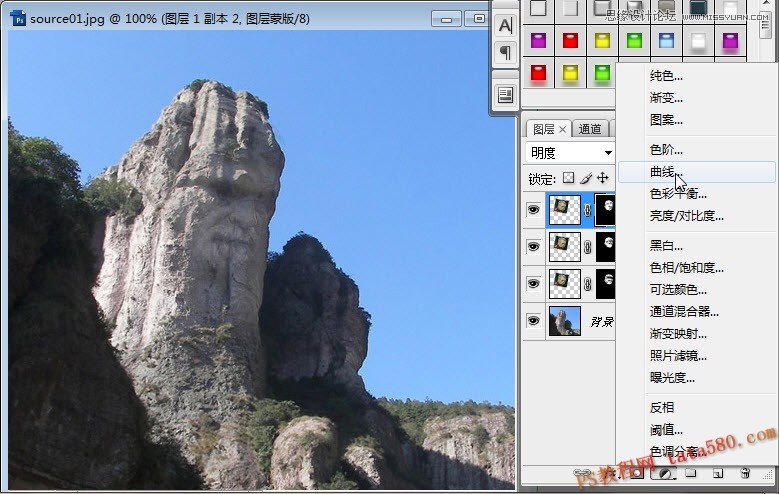Viewport: 779px width, 494px height.
Task: Select the white gel style in second row
Action: click(x=698, y=41)
